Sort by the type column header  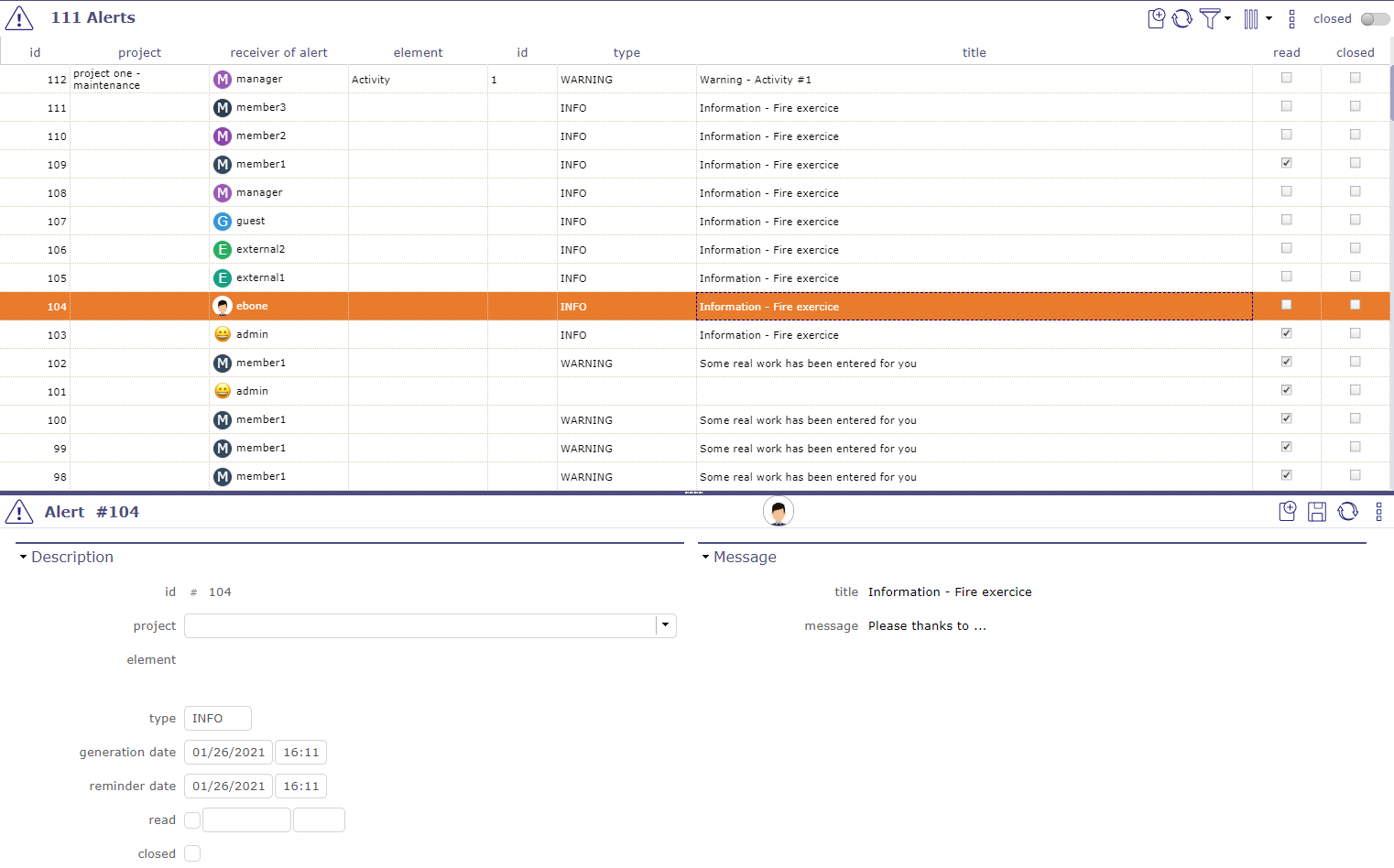(626, 52)
